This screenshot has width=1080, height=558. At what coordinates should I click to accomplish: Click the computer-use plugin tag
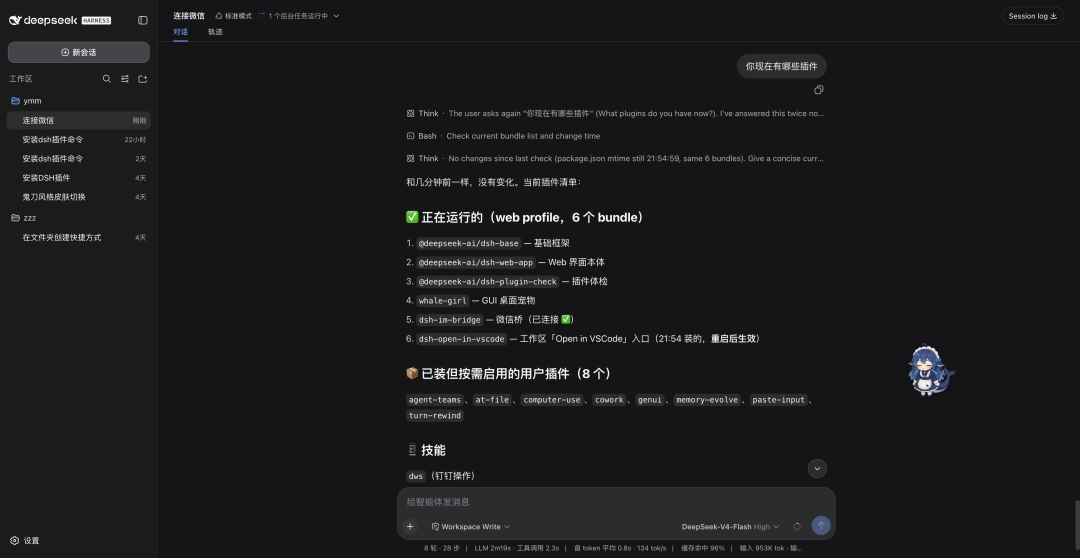[552, 400]
